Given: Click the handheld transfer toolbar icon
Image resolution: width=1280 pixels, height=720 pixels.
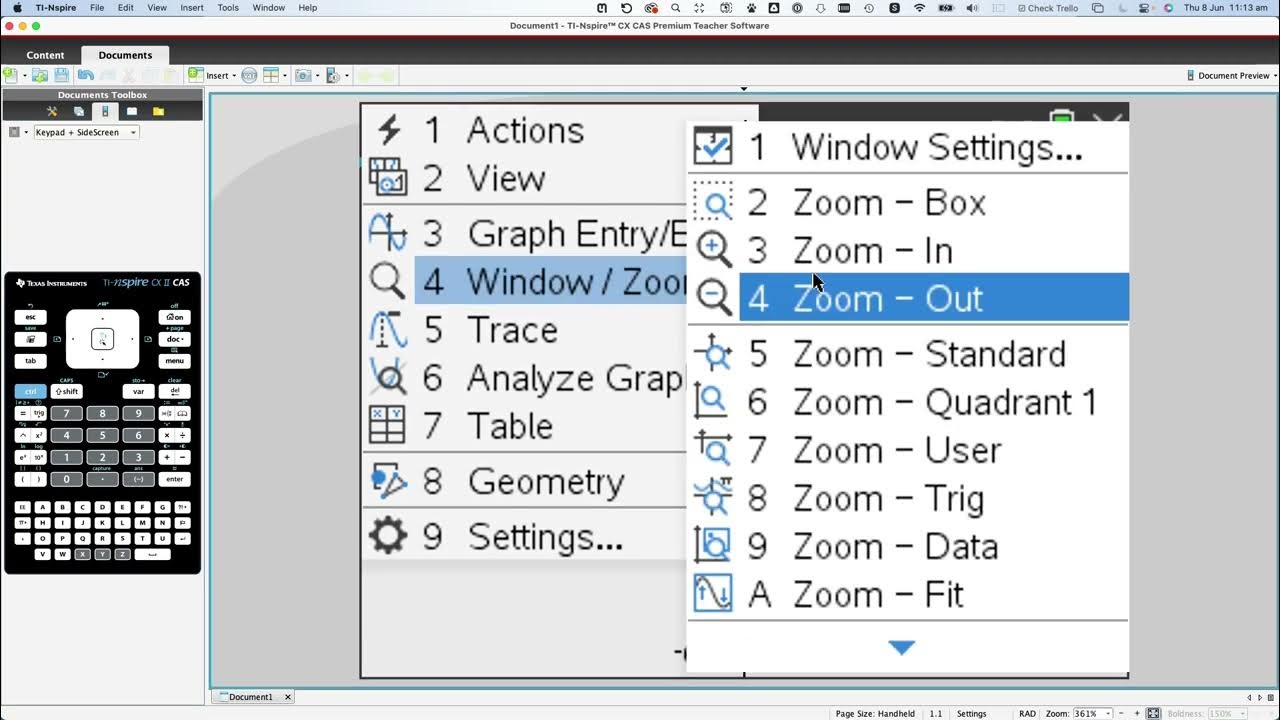Looking at the screenshot, I should [333, 75].
